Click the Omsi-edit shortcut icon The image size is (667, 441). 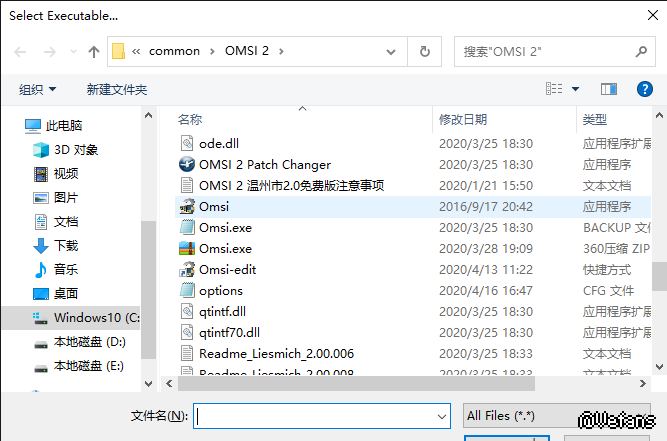click(187, 269)
